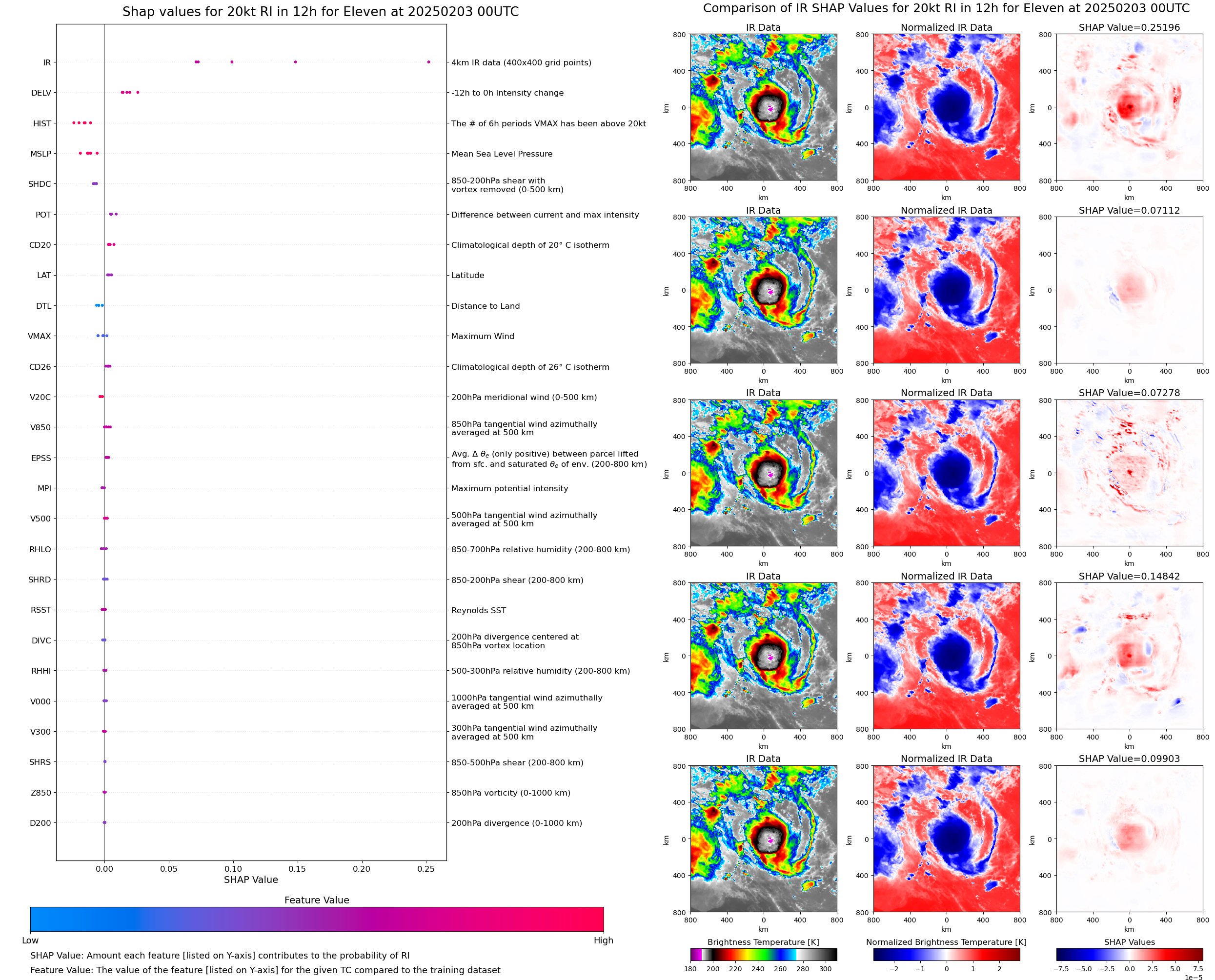Click the rightmost IR SHAP value dot
The height and width of the screenshot is (980, 1215).
click(428, 62)
